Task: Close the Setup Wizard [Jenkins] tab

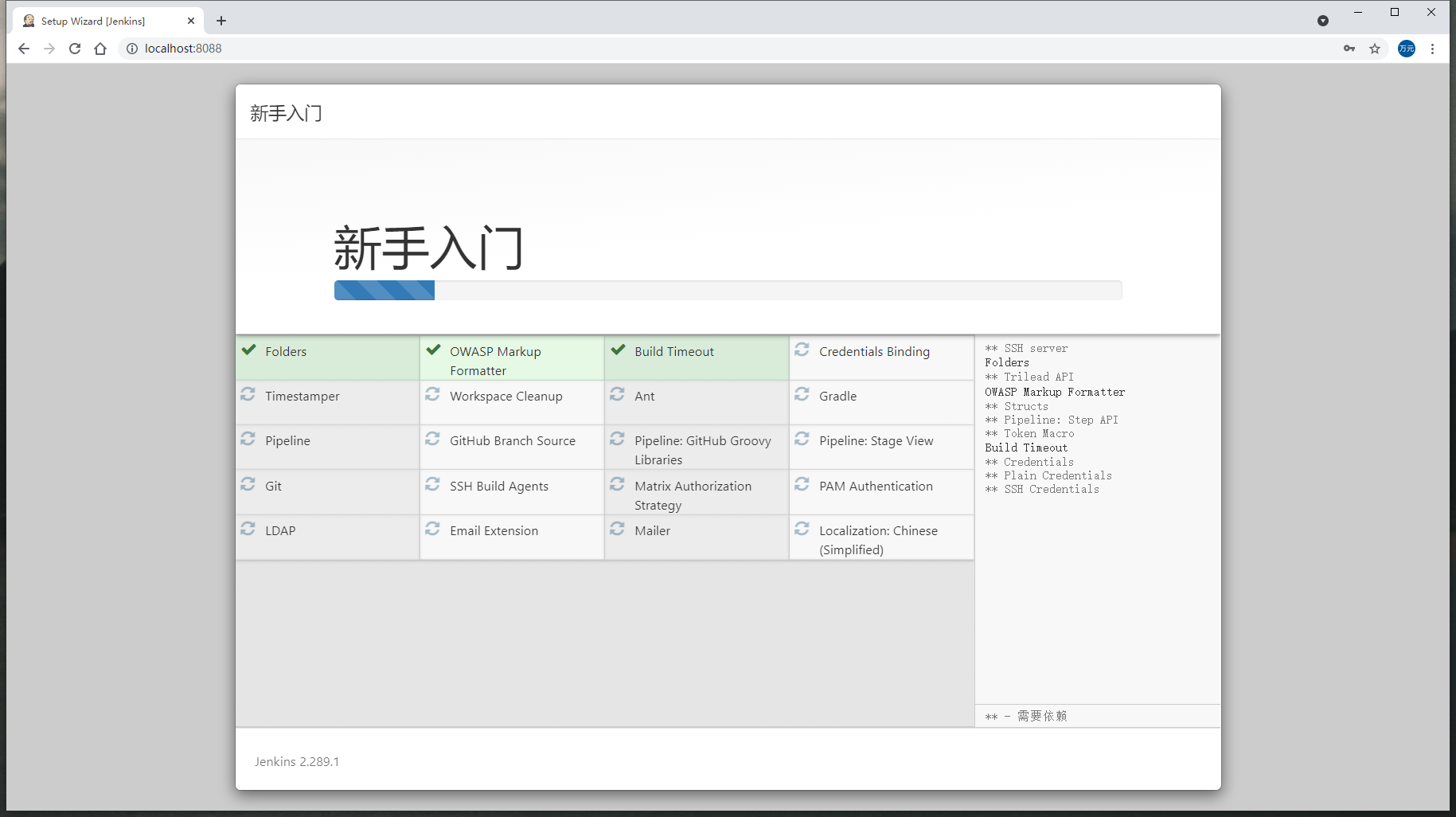Action: coord(191,21)
